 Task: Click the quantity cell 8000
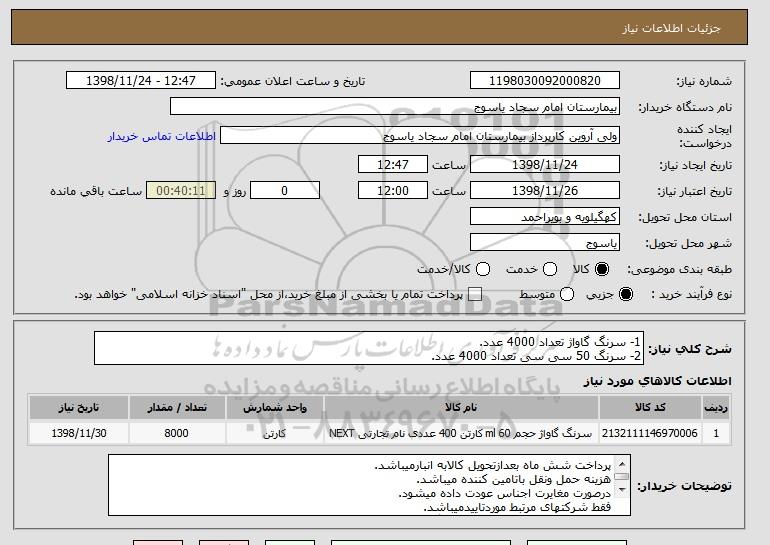click(177, 433)
